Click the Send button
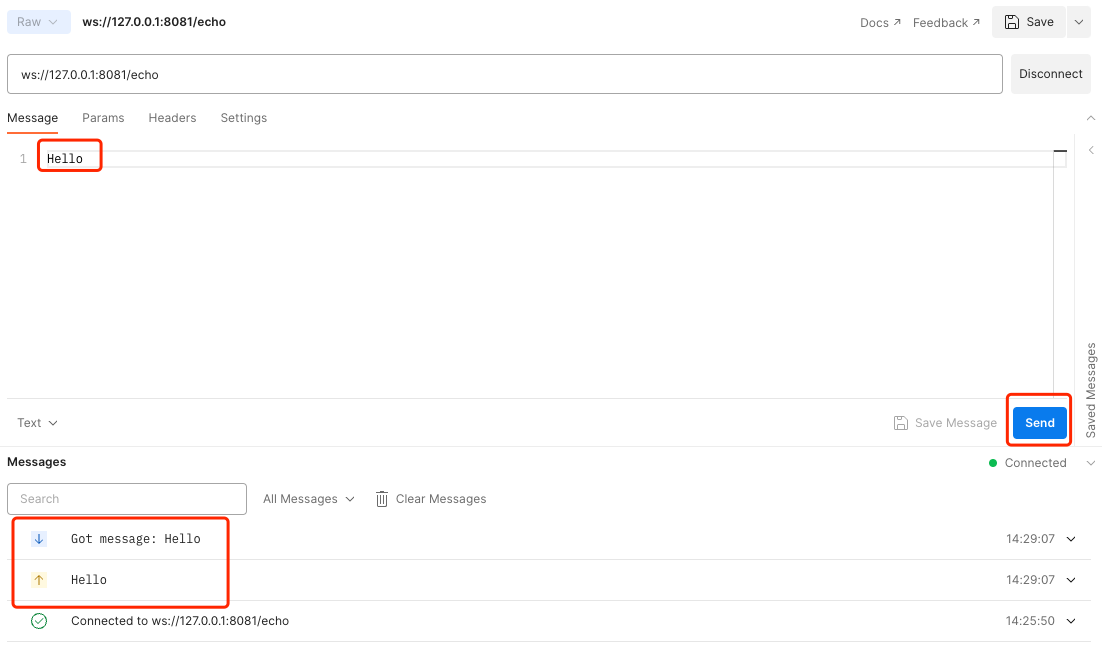The height and width of the screenshot is (658, 1102). pos(1039,422)
